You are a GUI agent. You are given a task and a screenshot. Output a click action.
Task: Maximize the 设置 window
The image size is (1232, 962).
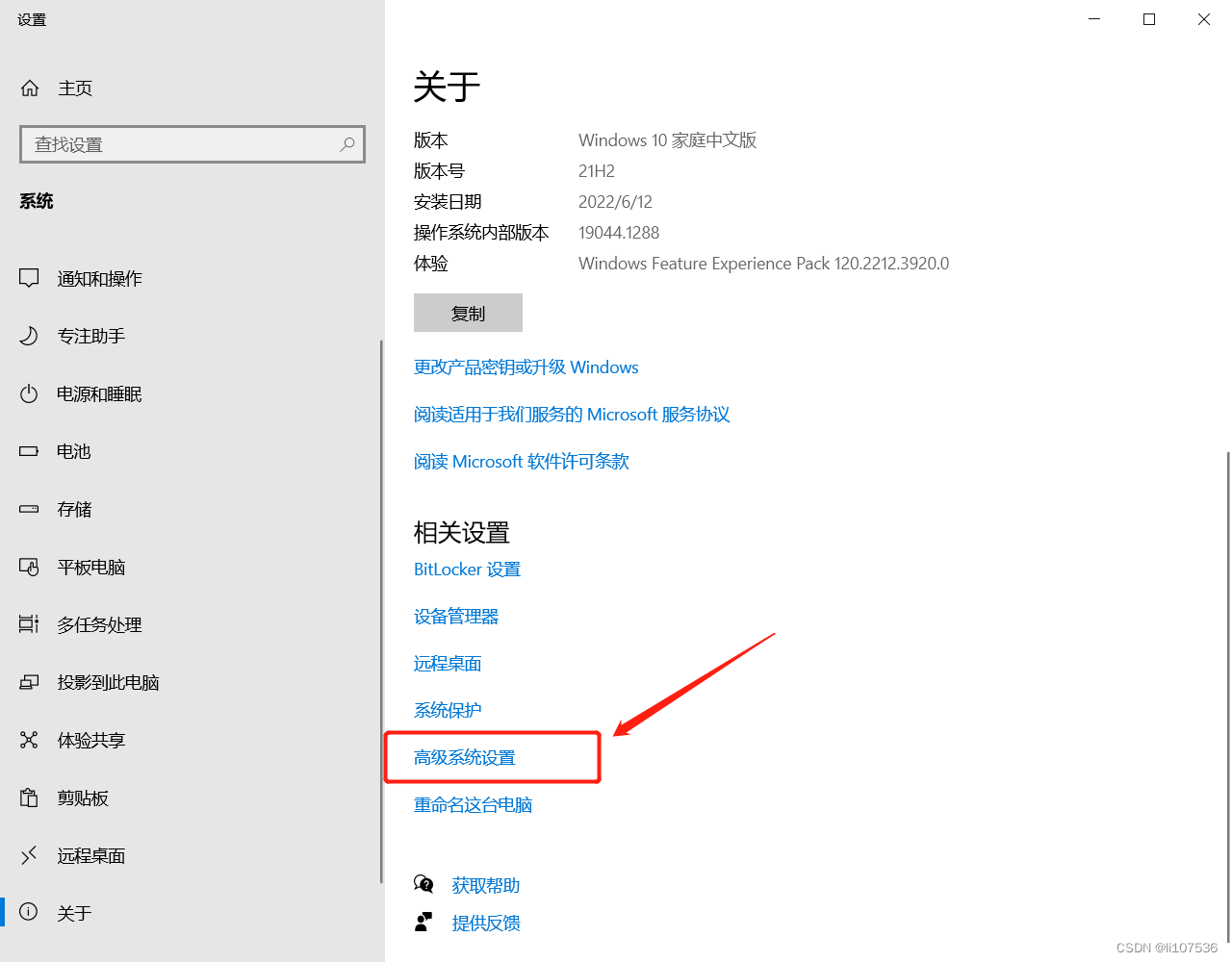coord(1149,19)
